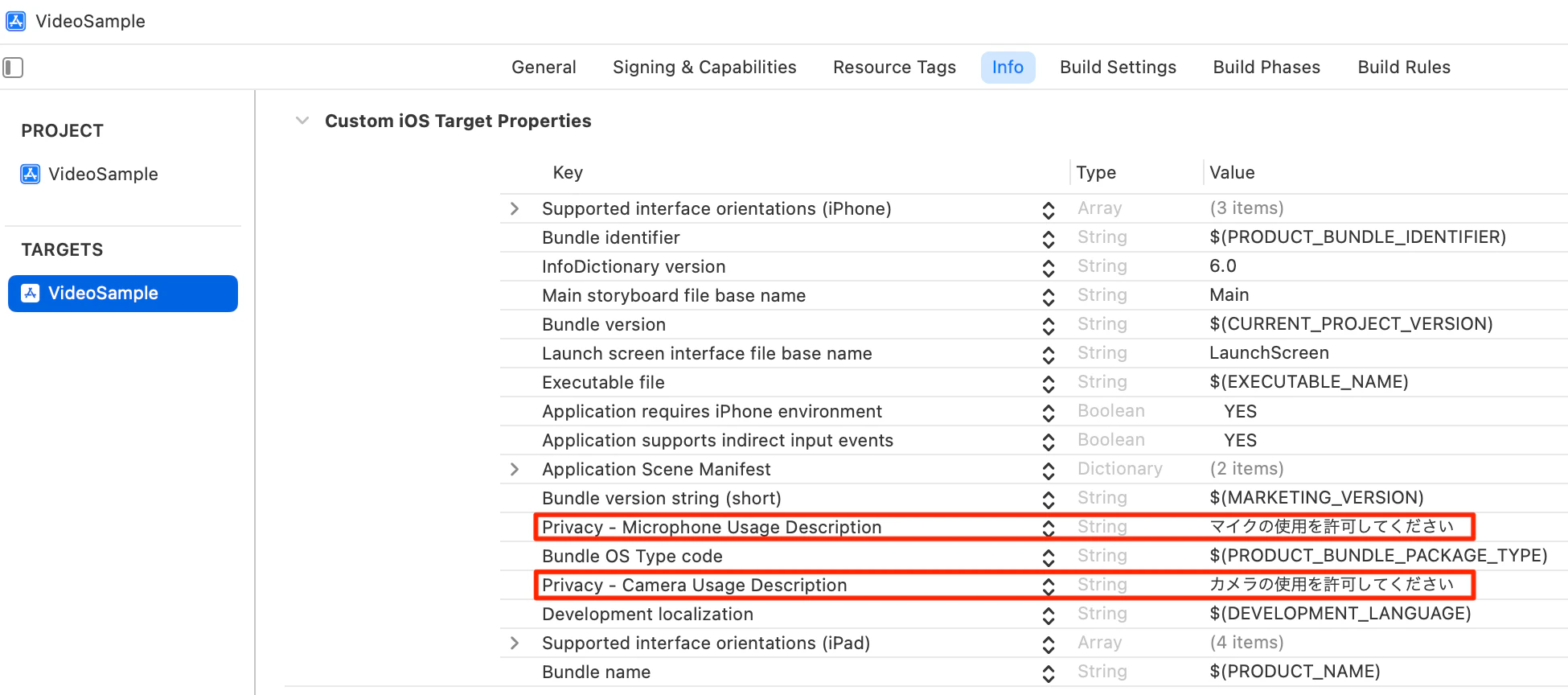Screen dimensions: 1568x695
Task: Open the Bundle identifier key stepper
Action: coord(1048,238)
